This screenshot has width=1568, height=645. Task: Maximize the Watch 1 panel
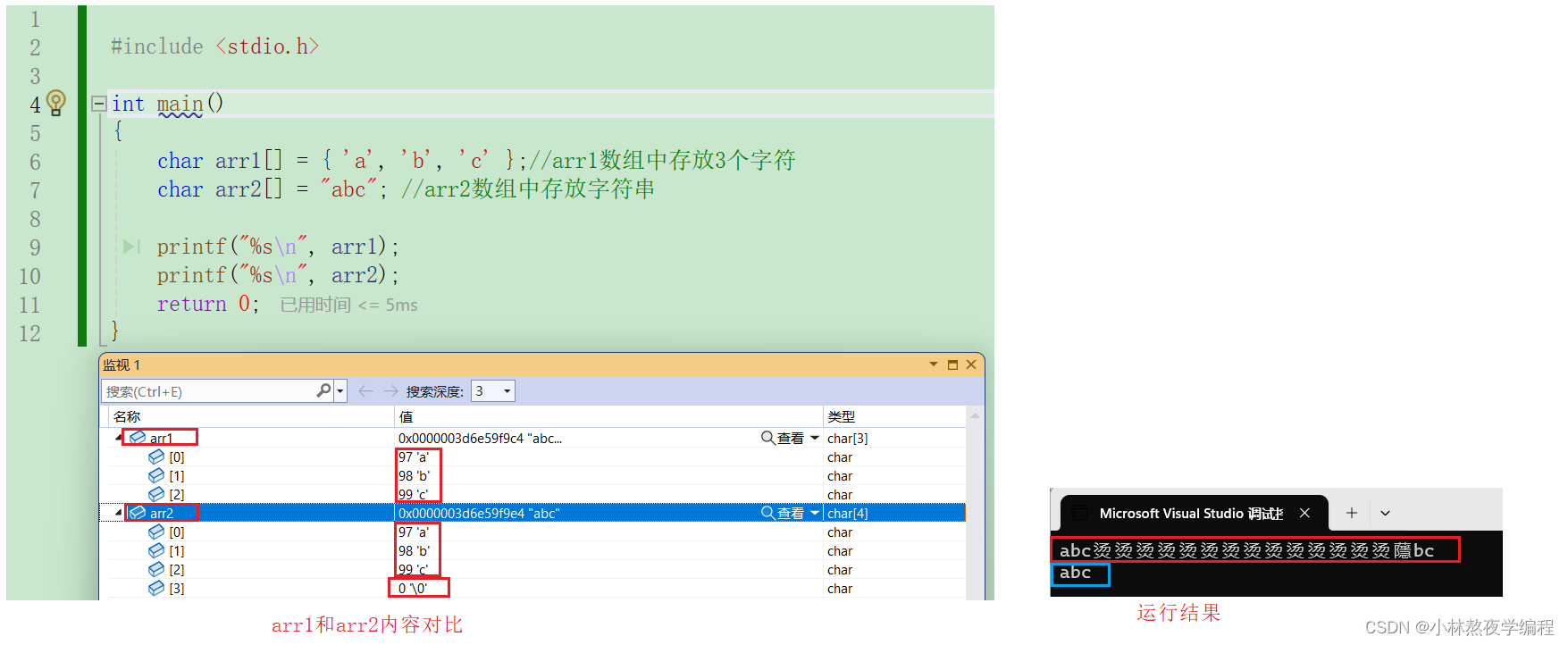point(952,364)
